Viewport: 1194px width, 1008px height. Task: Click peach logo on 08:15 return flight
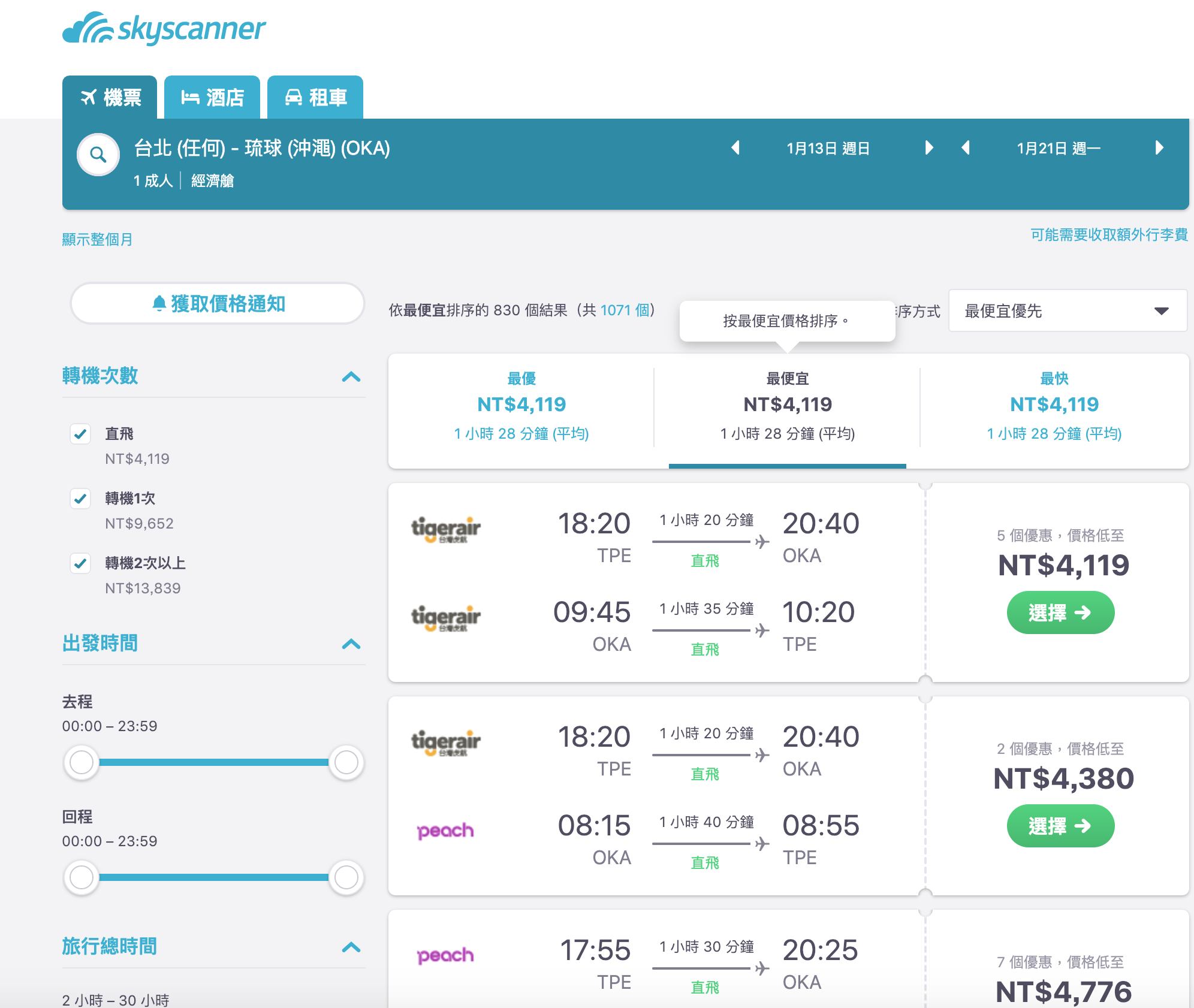(445, 831)
